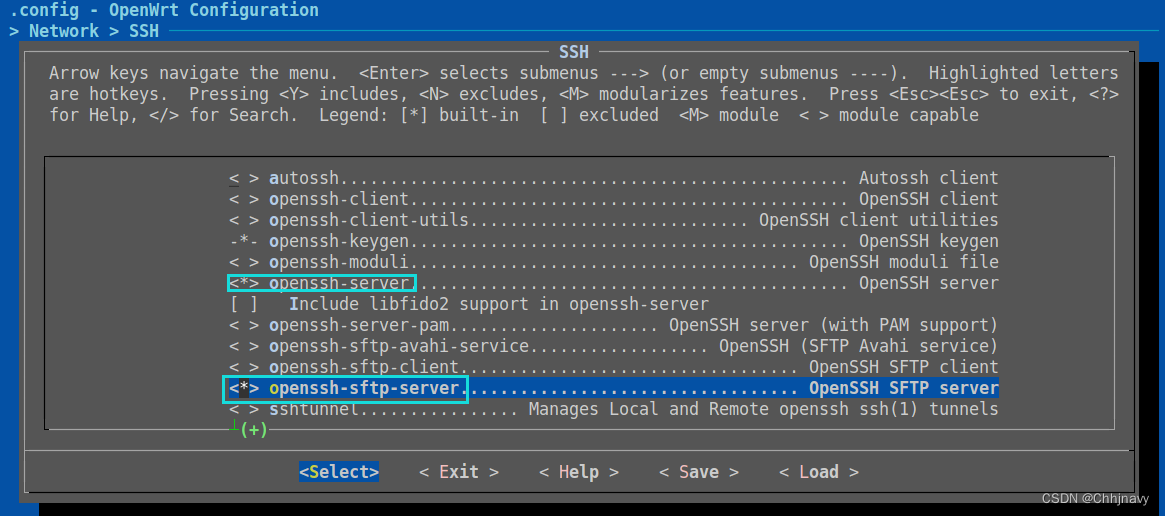Toggle the autossh package selection box
This screenshot has height=516, width=1165.
click(x=244, y=178)
